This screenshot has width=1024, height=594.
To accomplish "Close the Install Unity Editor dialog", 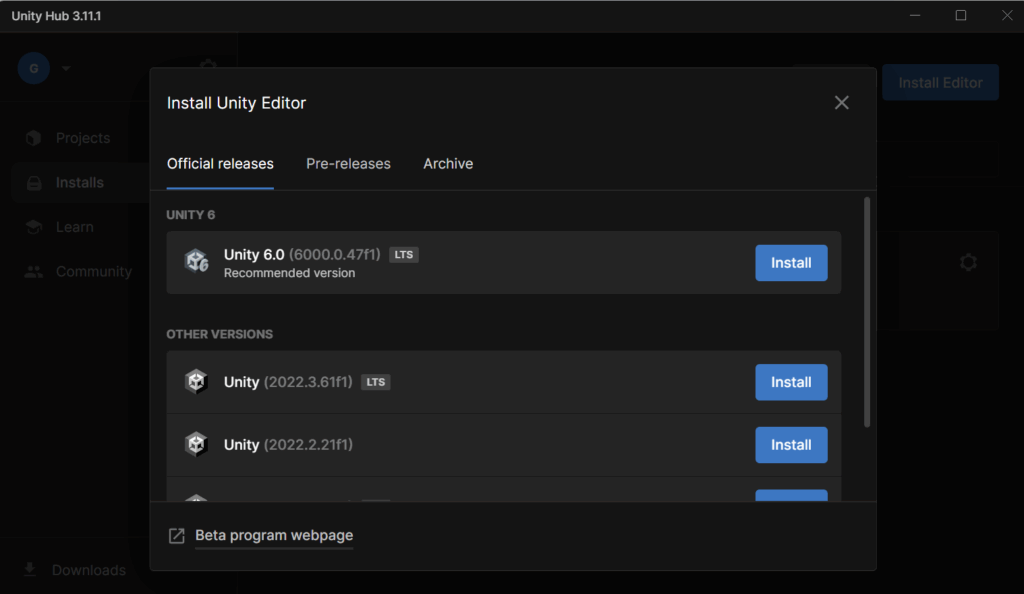I will (841, 102).
